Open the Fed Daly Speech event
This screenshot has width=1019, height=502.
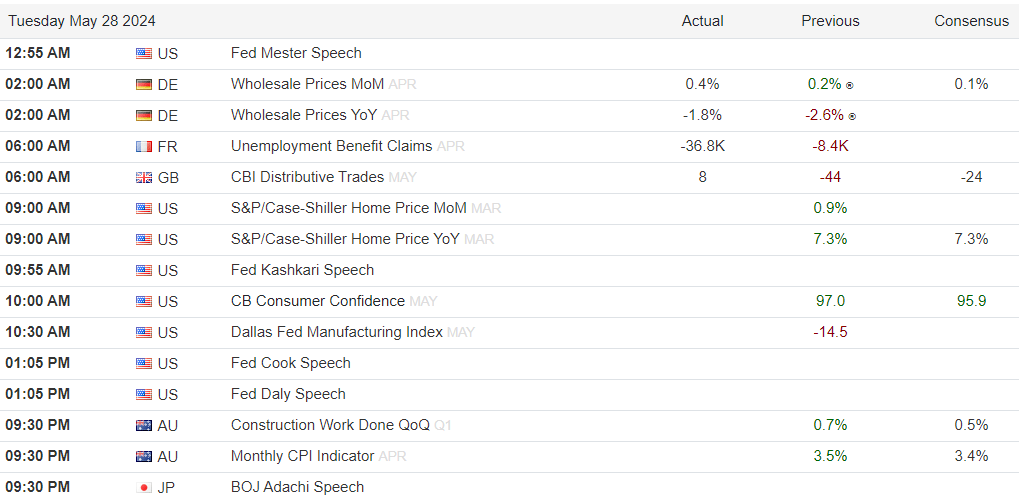pos(288,394)
